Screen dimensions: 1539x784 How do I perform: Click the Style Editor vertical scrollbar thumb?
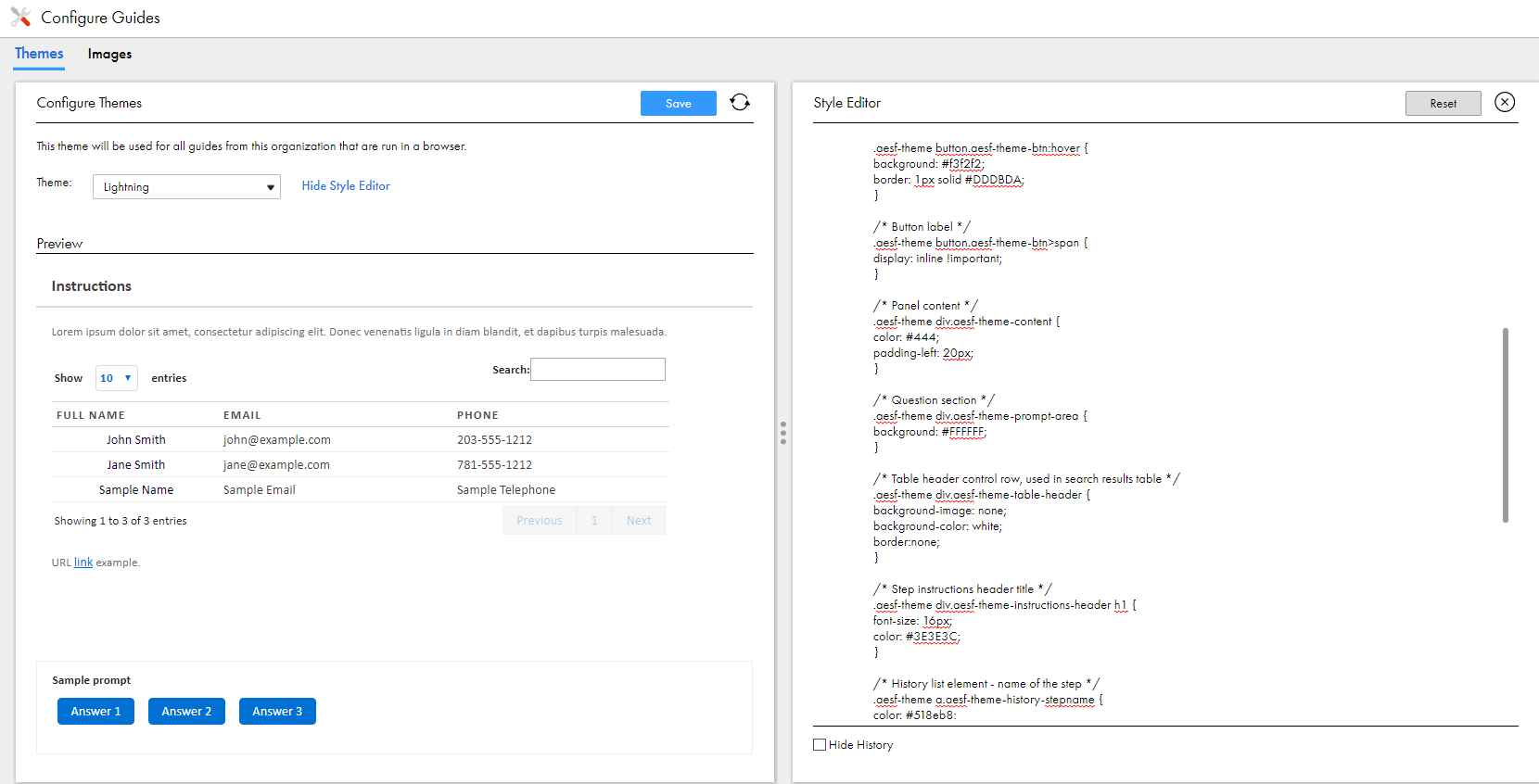pos(1506,425)
